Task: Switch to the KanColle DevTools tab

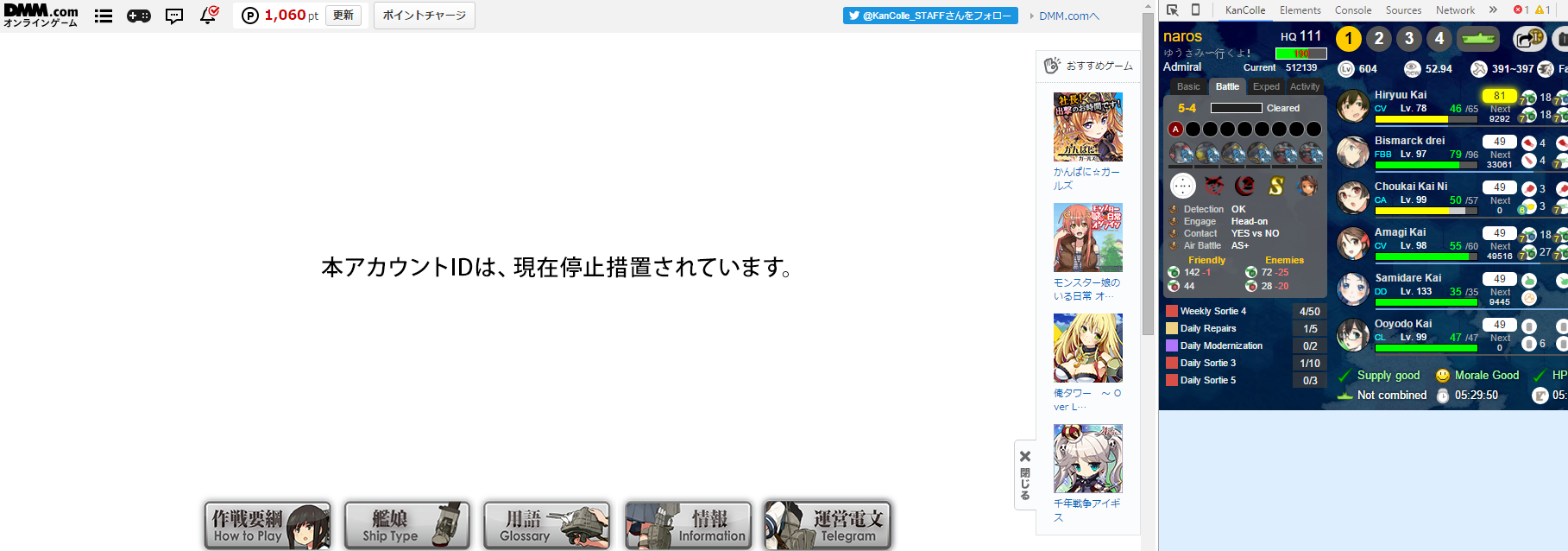Action: 1245,10
